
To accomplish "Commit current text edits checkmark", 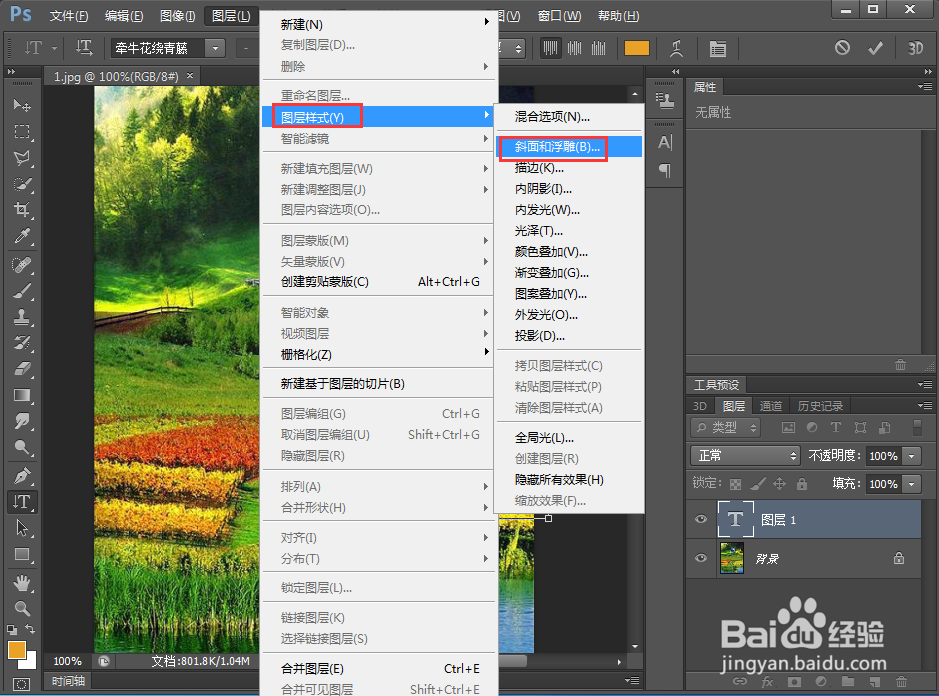I will 876,48.
